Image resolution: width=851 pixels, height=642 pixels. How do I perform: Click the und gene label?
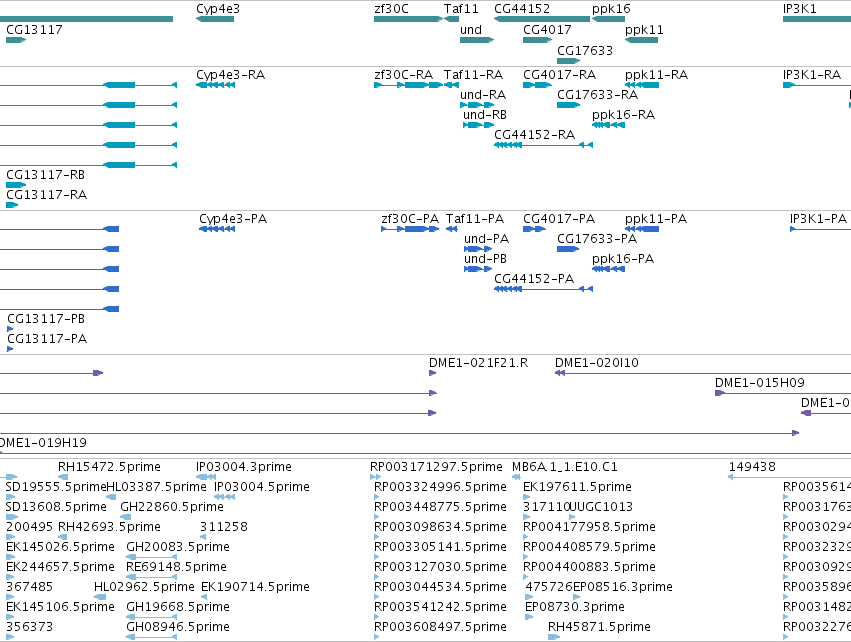471,29
